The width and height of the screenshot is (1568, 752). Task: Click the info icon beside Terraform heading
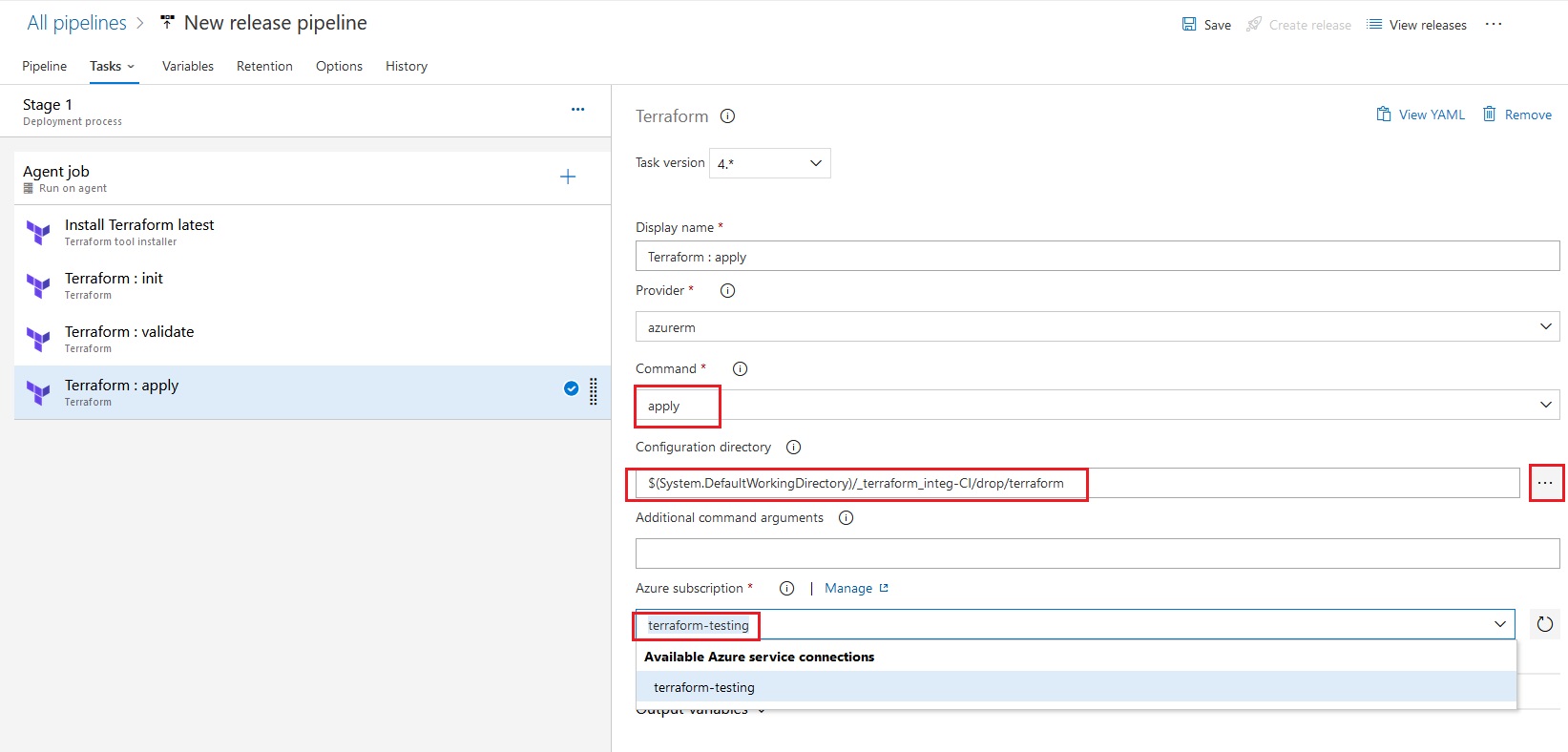(x=727, y=116)
